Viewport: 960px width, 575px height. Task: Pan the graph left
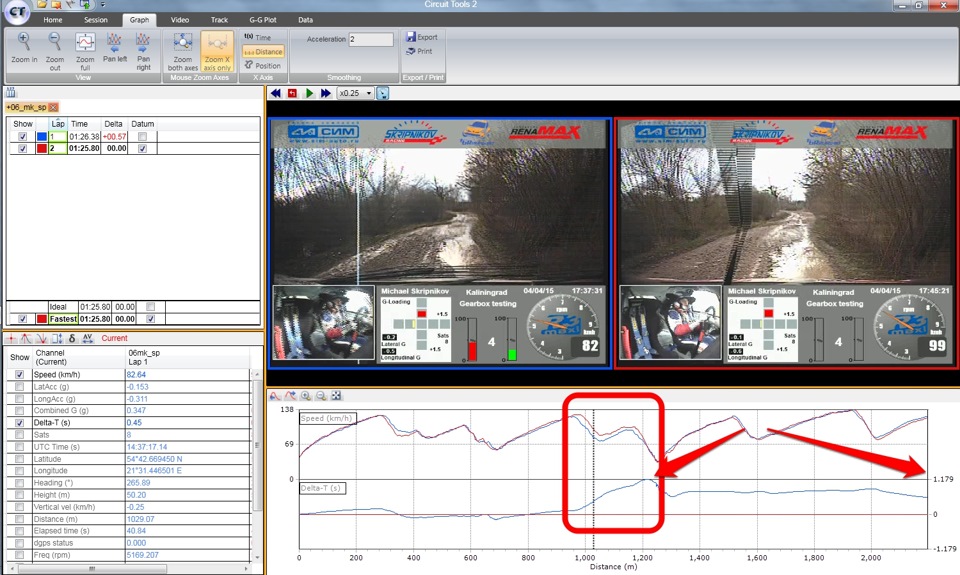114,48
